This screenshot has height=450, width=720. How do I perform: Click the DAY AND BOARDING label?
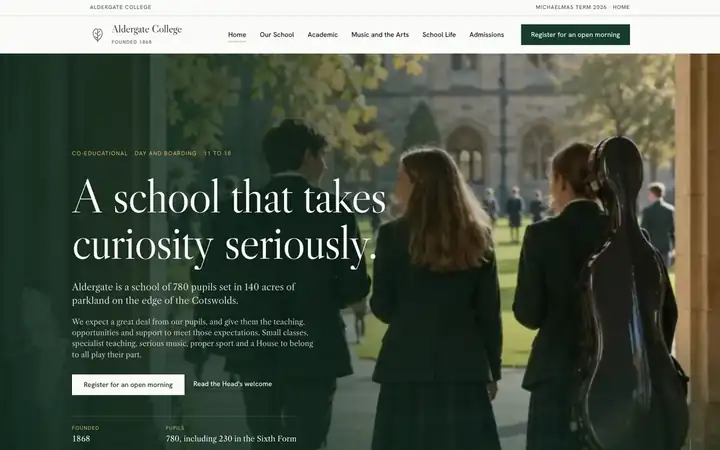coord(165,153)
